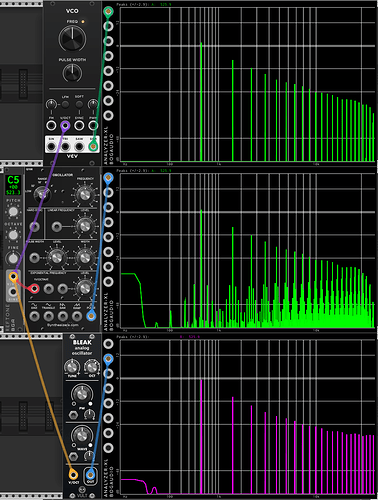This screenshot has height=500, width=378.
Task: Click the VCO SAW output jack
Action: (x=79, y=146)
